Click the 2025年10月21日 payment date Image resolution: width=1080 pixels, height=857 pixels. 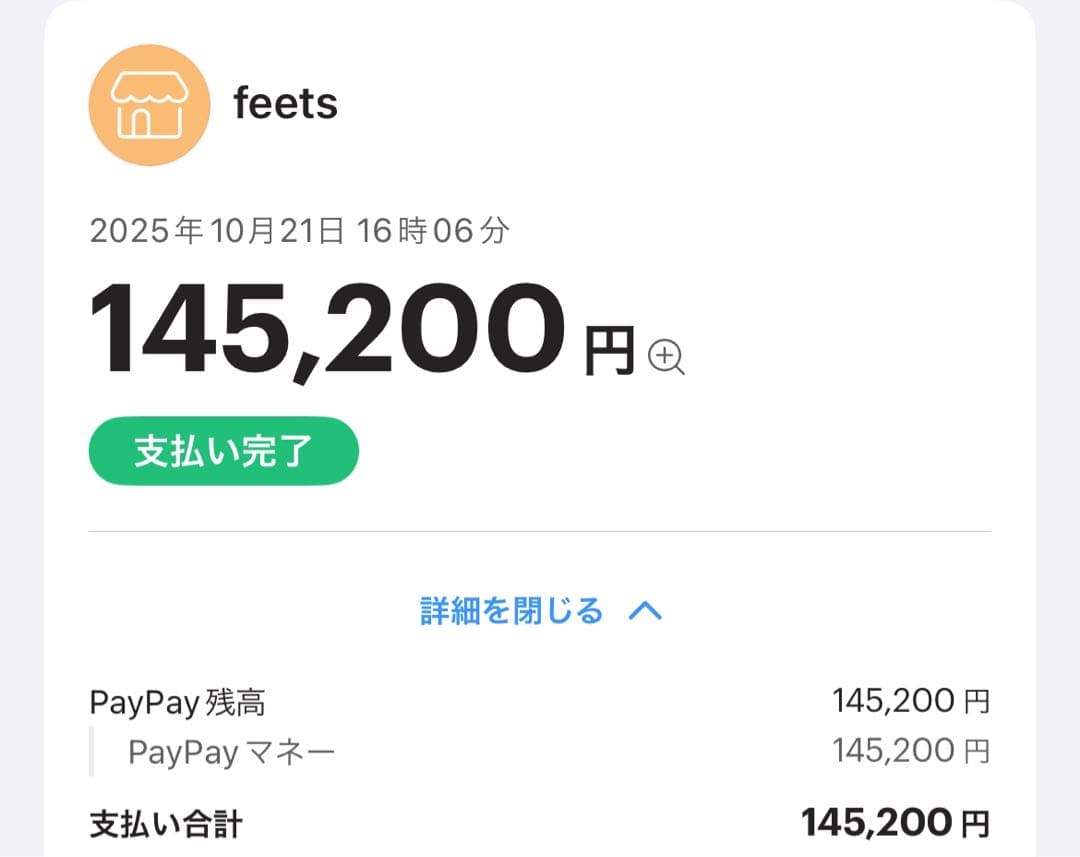[218, 232]
